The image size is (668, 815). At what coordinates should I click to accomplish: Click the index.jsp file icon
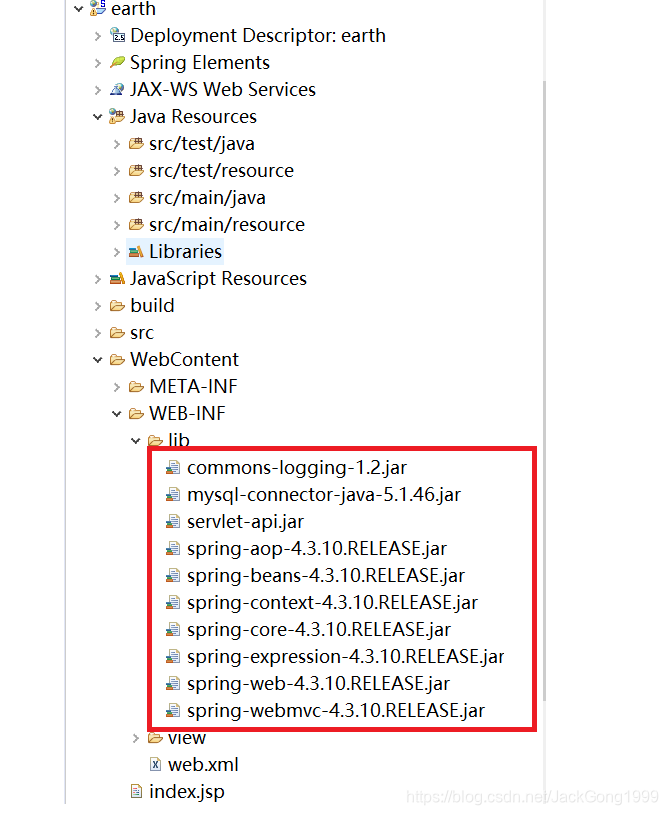pos(136,792)
